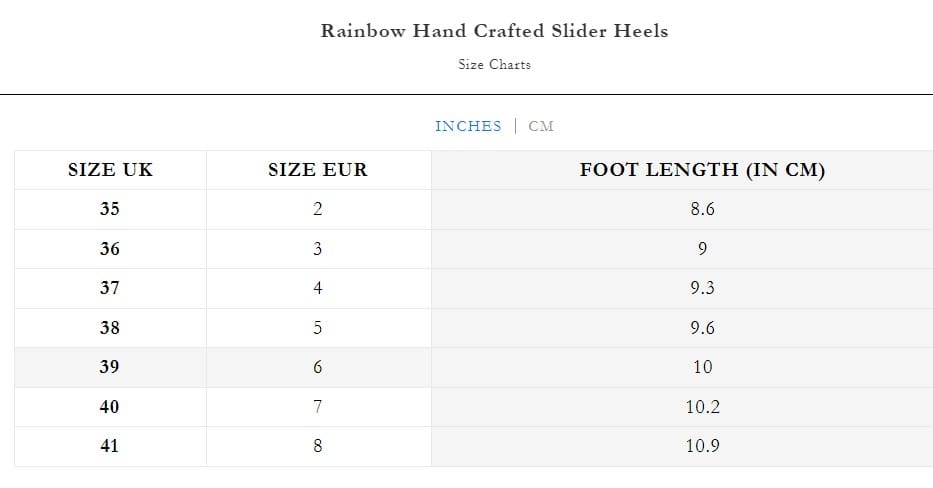Image resolution: width=933 pixels, height=488 pixels.
Task: Click EUR size 5 cell
Action: click(318, 328)
